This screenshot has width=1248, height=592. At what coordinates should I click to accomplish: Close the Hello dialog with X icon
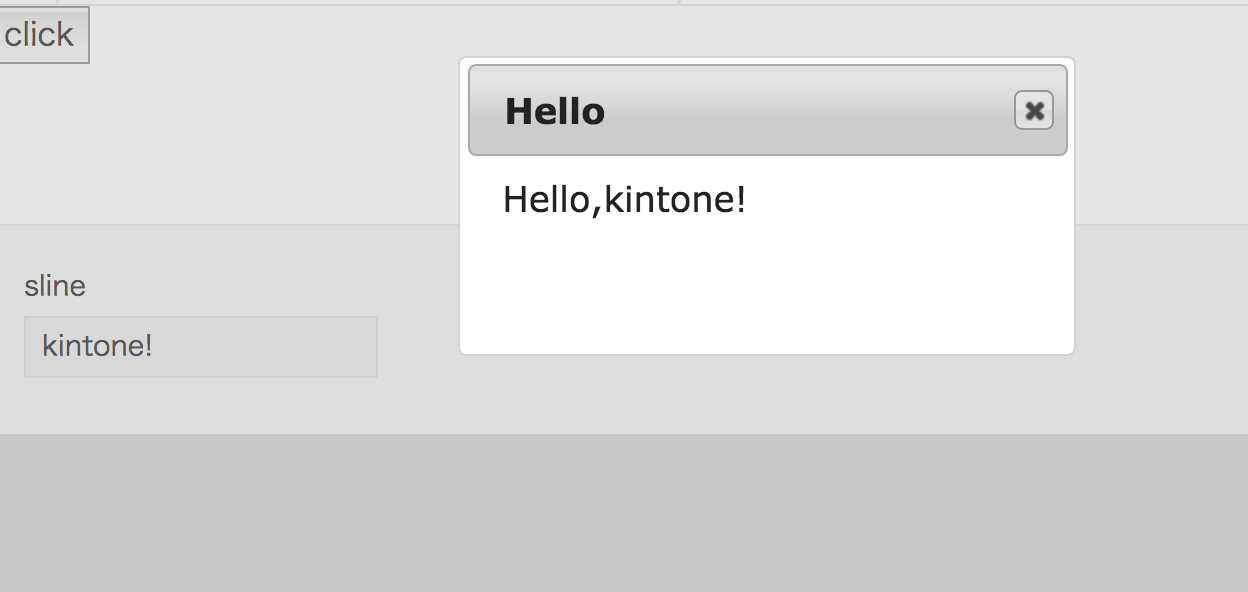pyautogui.click(x=1034, y=110)
